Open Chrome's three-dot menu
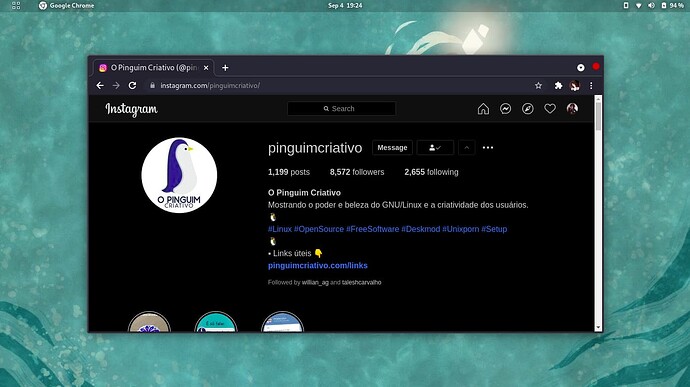Screen dimensions: 690x387 point(591,85)
